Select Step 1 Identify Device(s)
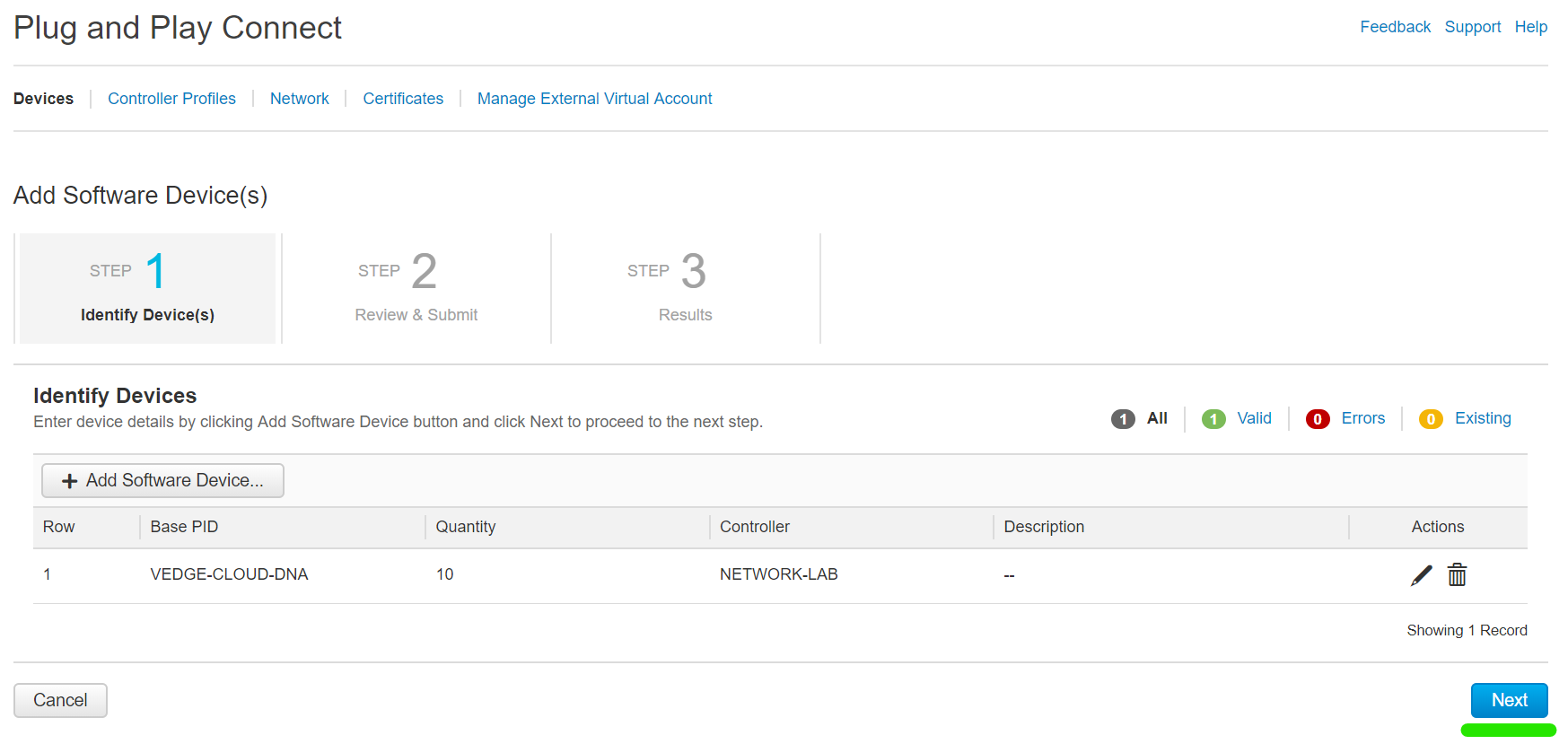 [147, 288]
